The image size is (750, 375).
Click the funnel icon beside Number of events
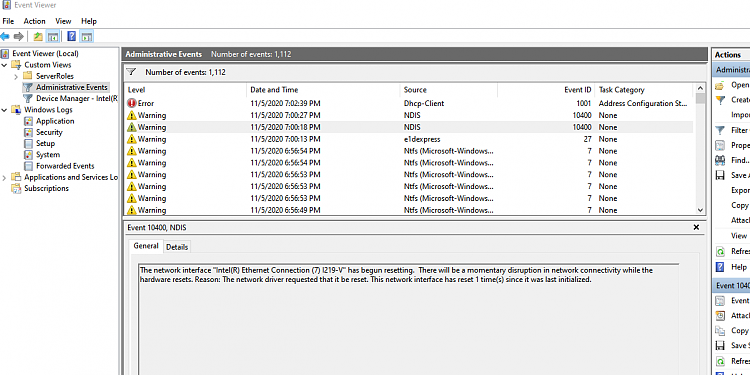[131, 72]
